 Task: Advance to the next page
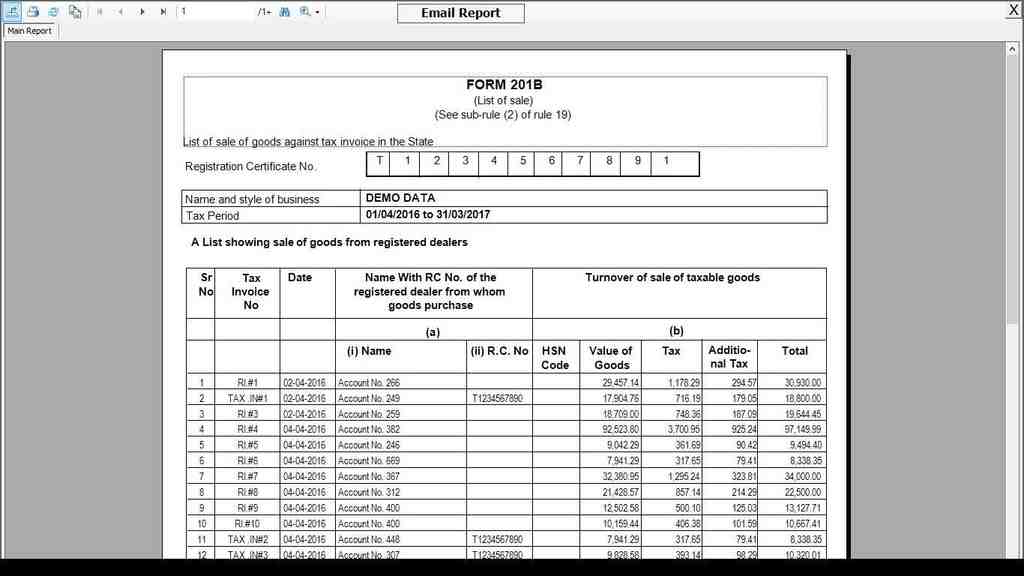click(142, 12)
